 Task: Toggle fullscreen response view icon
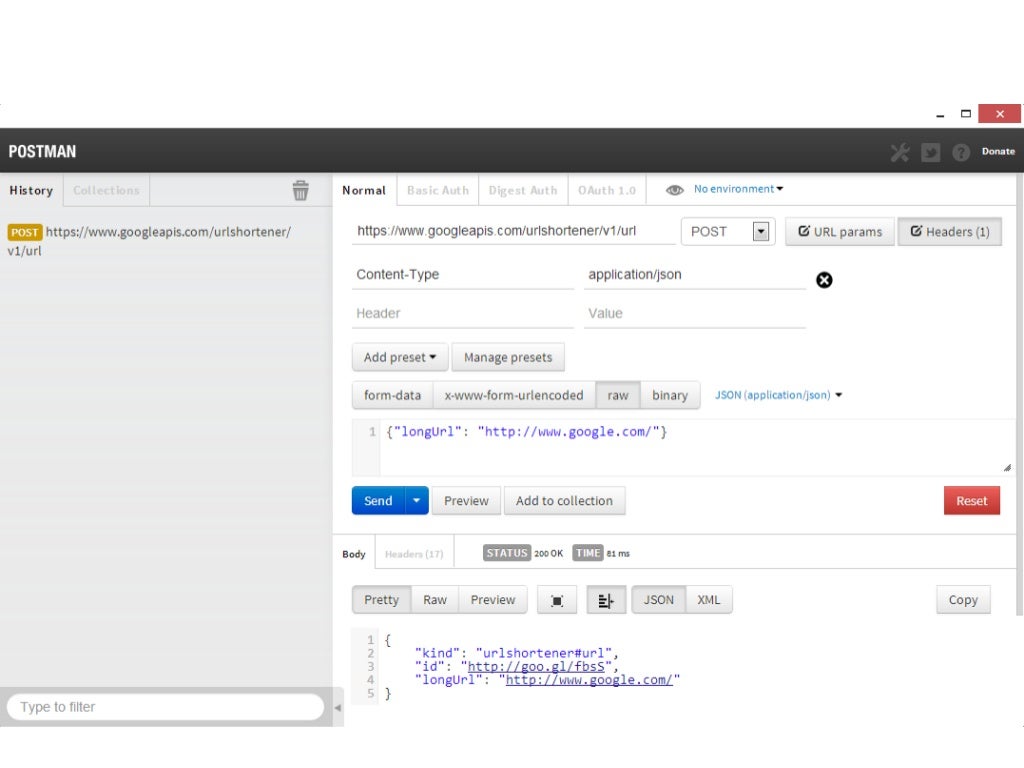pos(557,600)
